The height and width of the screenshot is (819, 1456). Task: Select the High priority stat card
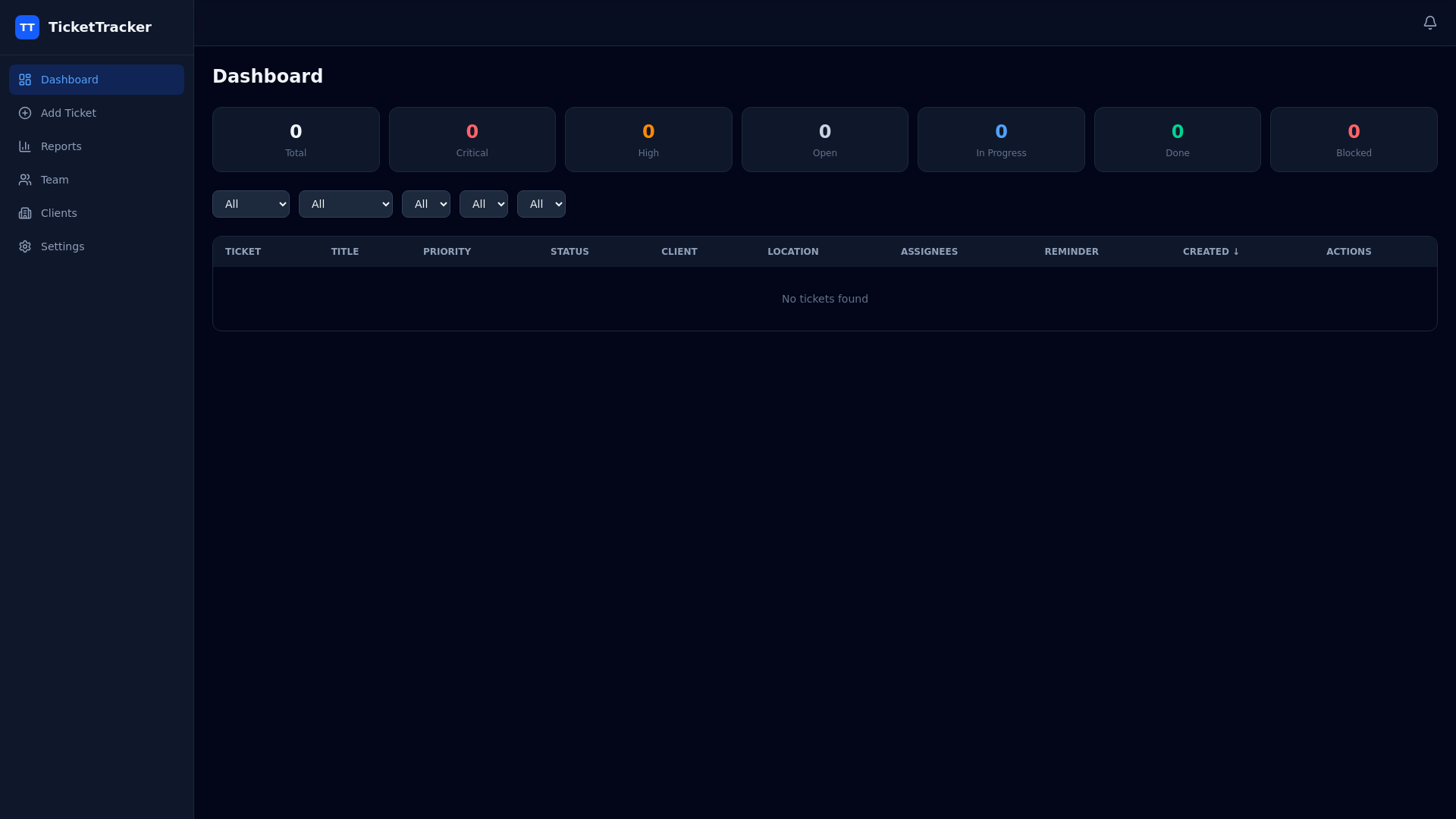click(x=648, y=140)
